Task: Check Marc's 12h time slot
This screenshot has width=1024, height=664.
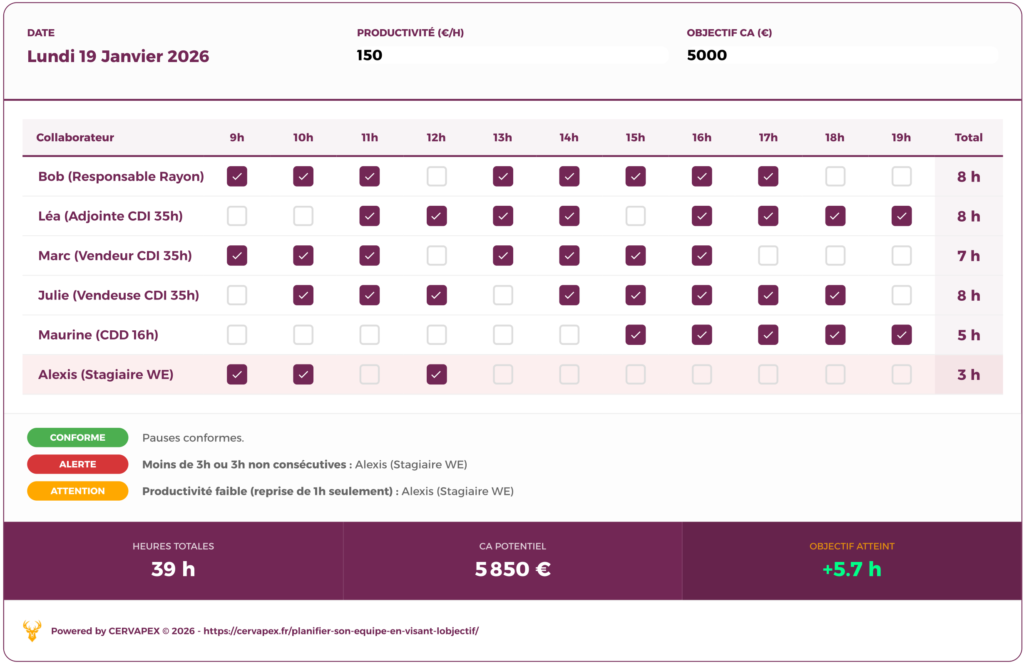Action: [436, 256]
